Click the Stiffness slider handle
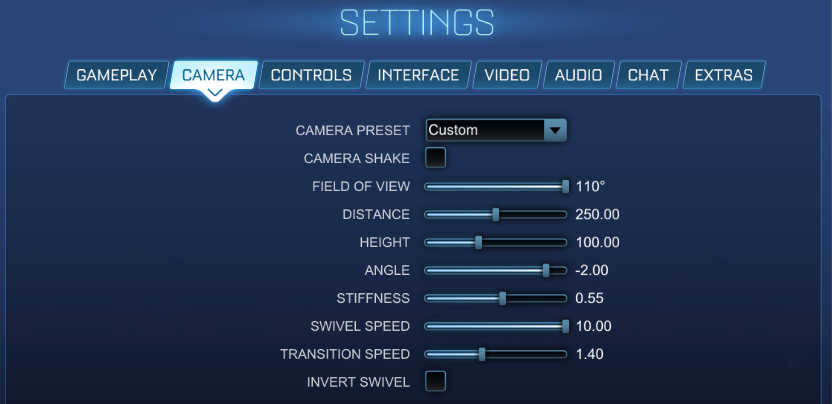Image resolution: width=832 pixels, height=404 pixels. coord(502,298)
